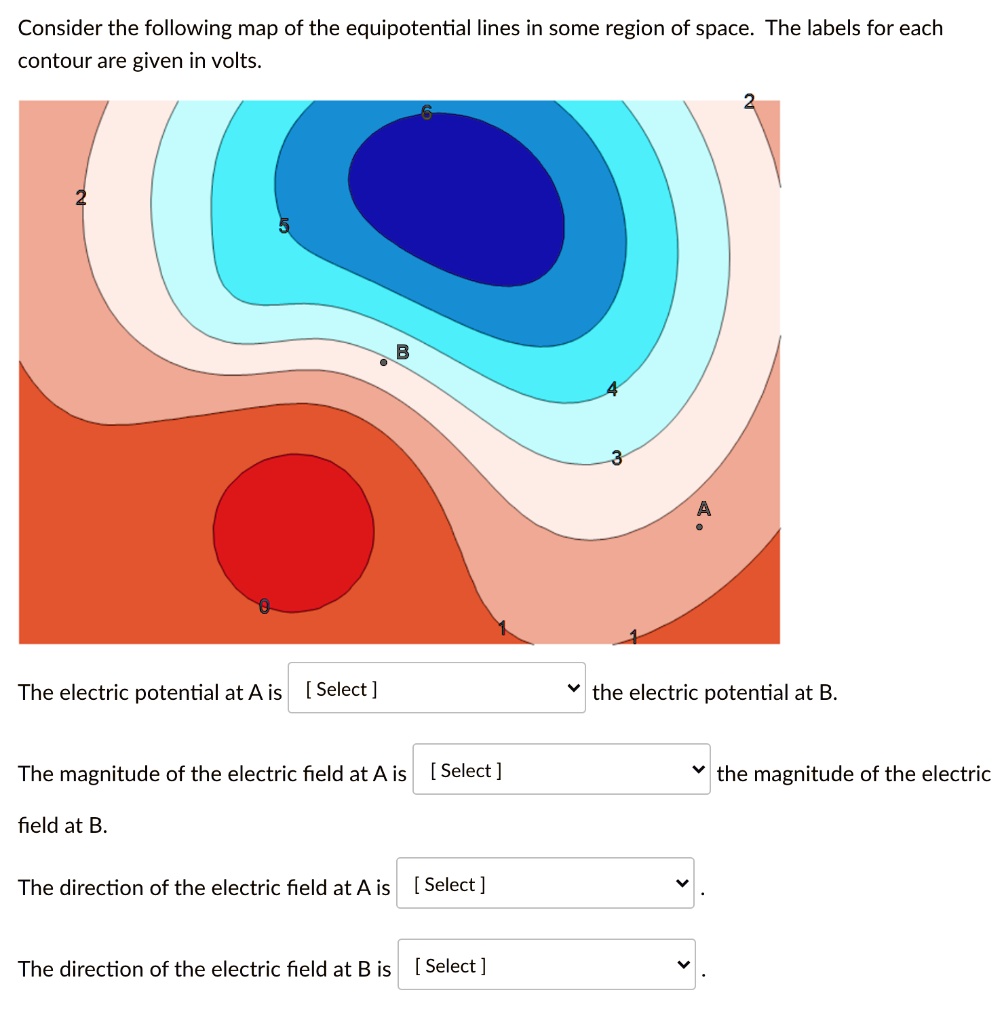Click the contour label 4 on the map

[611, 390]
